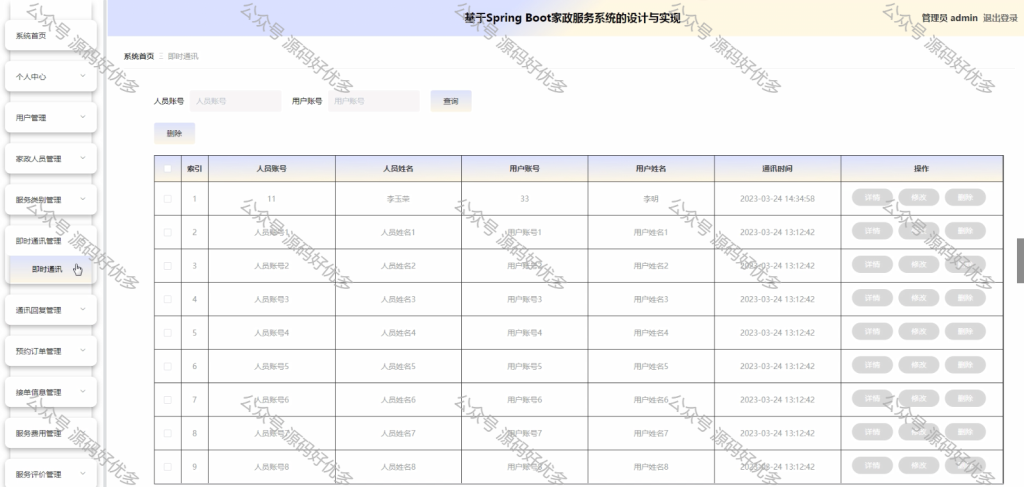Open 详情 for the 人员姓名4 row

click(872, 332)
